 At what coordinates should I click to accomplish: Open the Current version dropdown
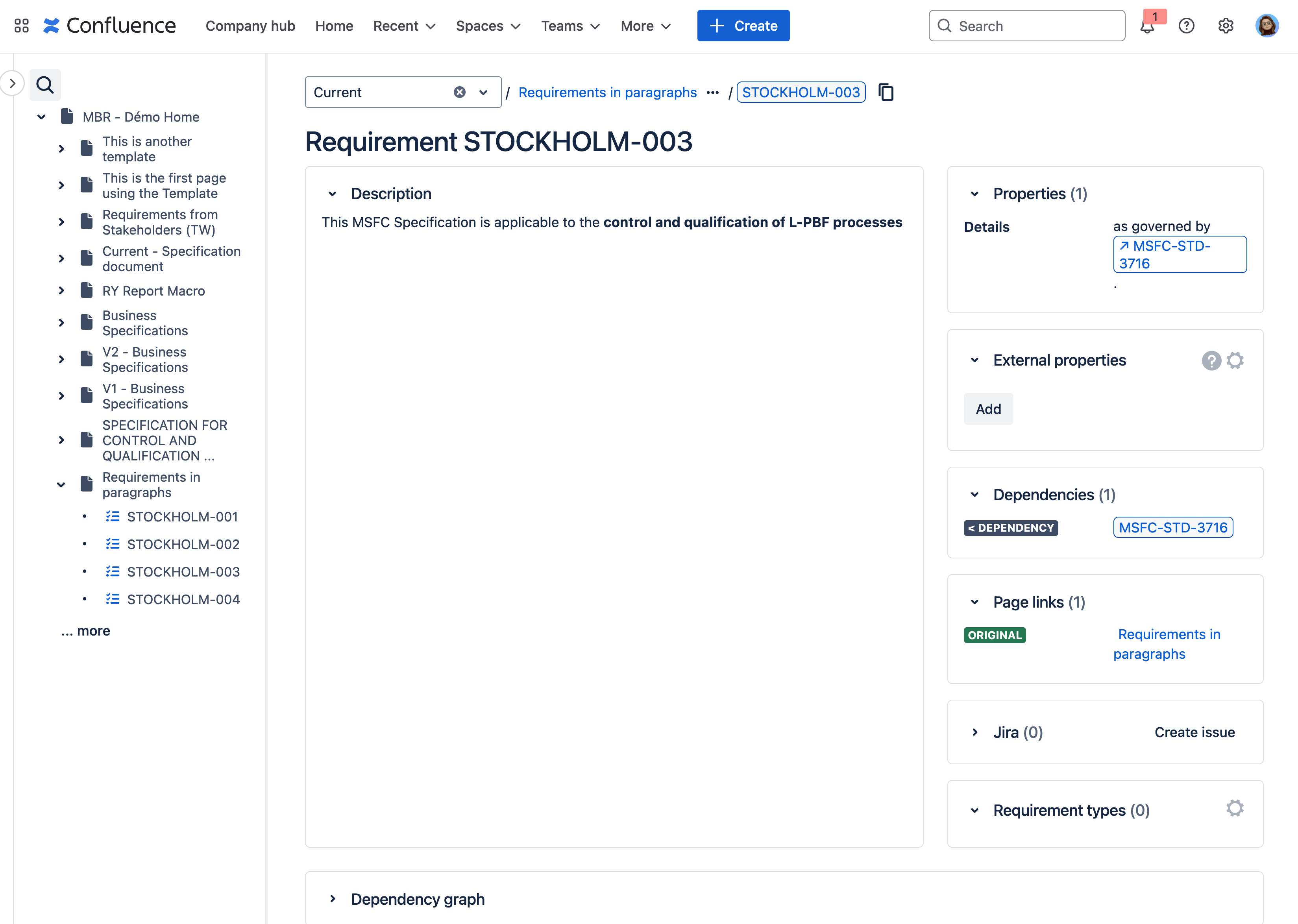pos(483,92)
